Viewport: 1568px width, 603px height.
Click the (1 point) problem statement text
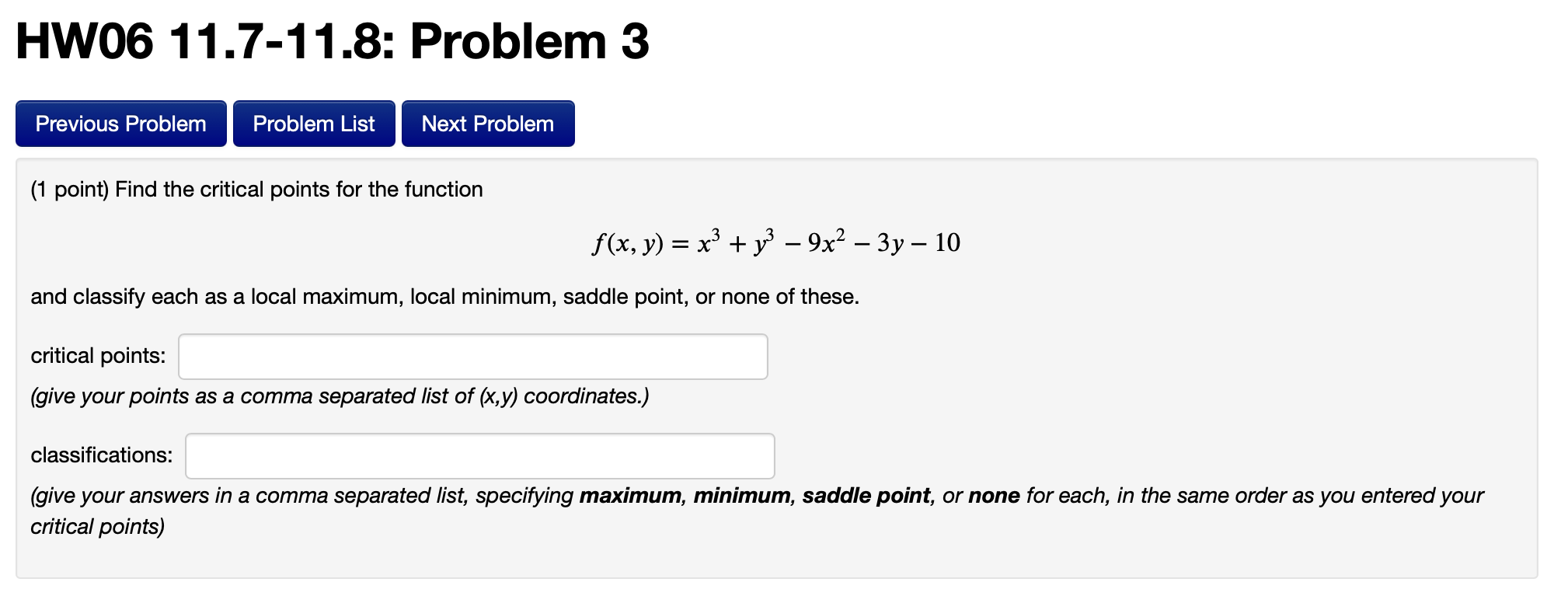tap(256, 189)
